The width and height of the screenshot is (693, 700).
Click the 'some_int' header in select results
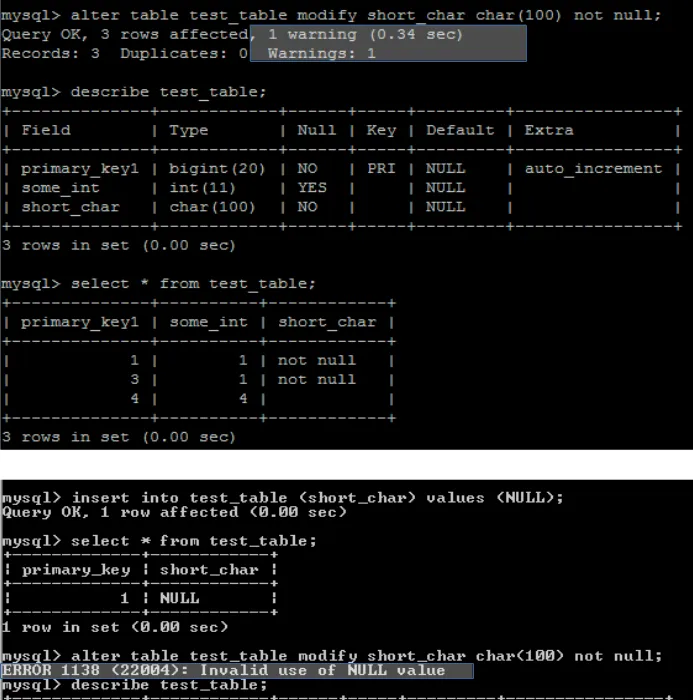(x=209, y=322)
